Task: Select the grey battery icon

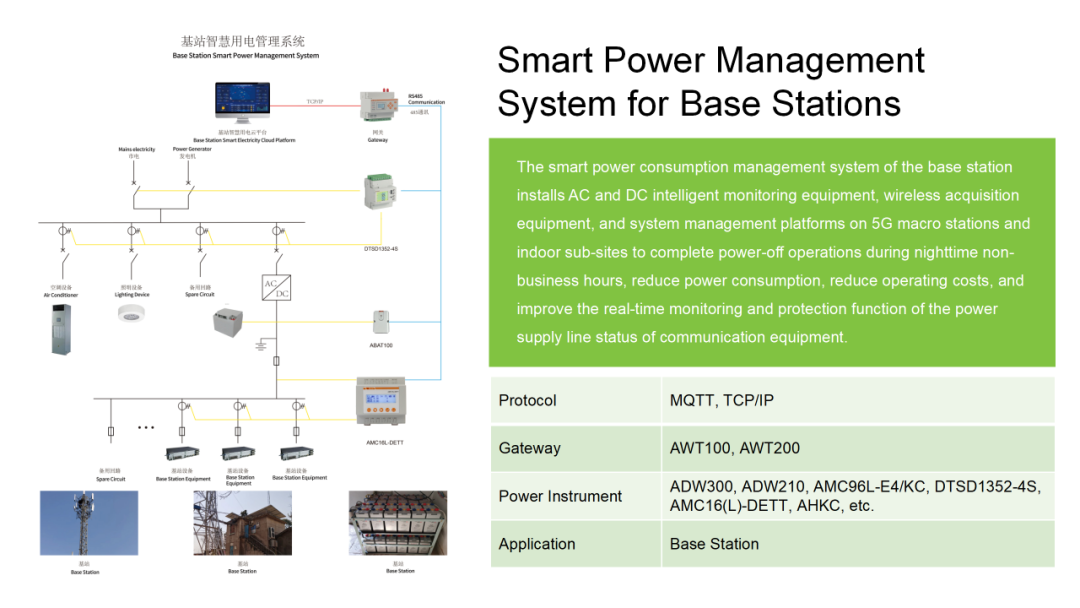Action: pyautogui.click(x=228, y=323)
